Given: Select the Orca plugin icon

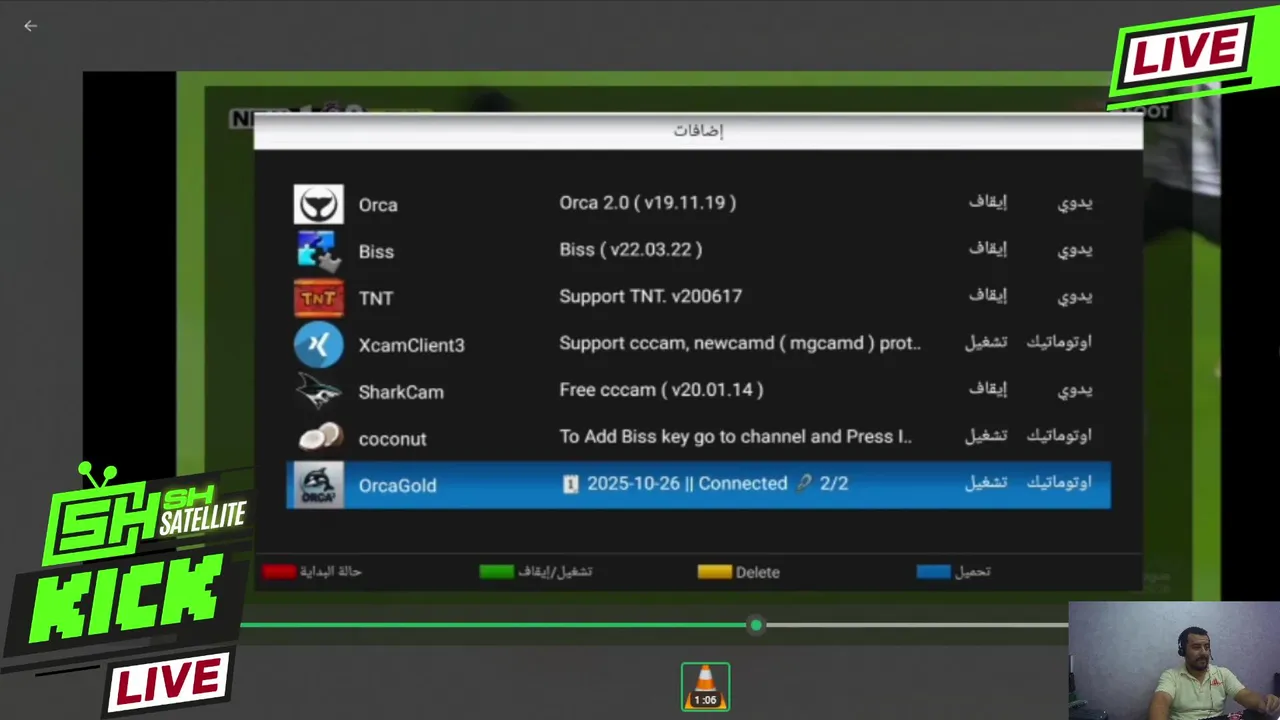Looking at the screenshot, I should click(x=318, y=204).
